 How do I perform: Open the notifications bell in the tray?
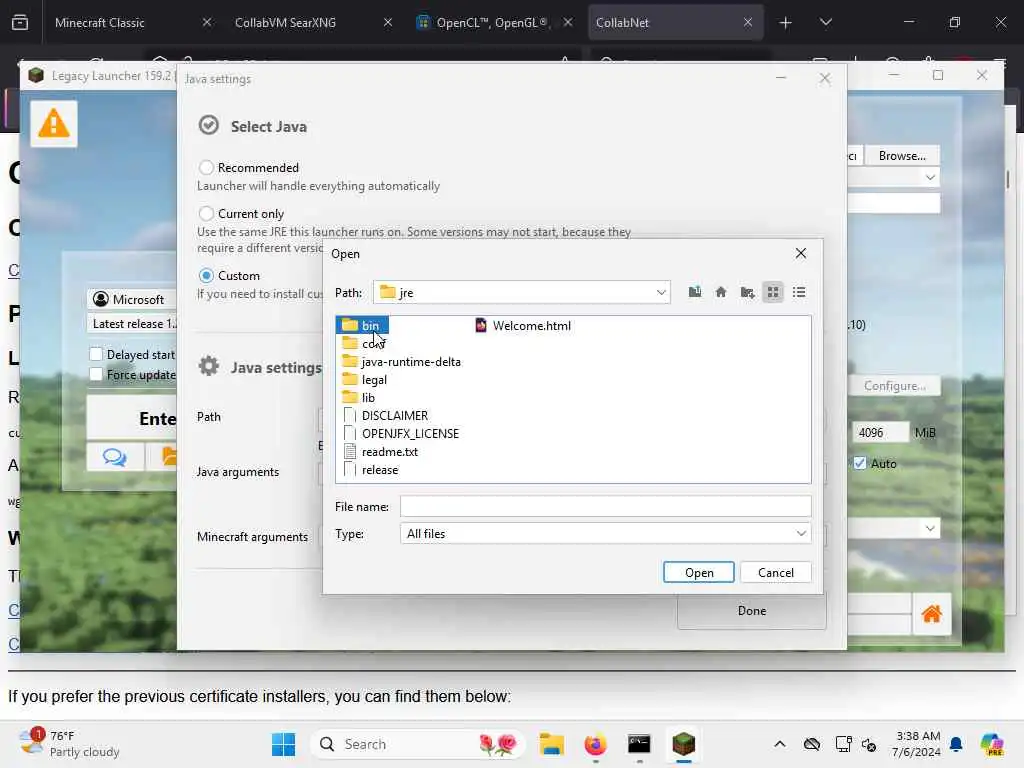pos(956,744)
